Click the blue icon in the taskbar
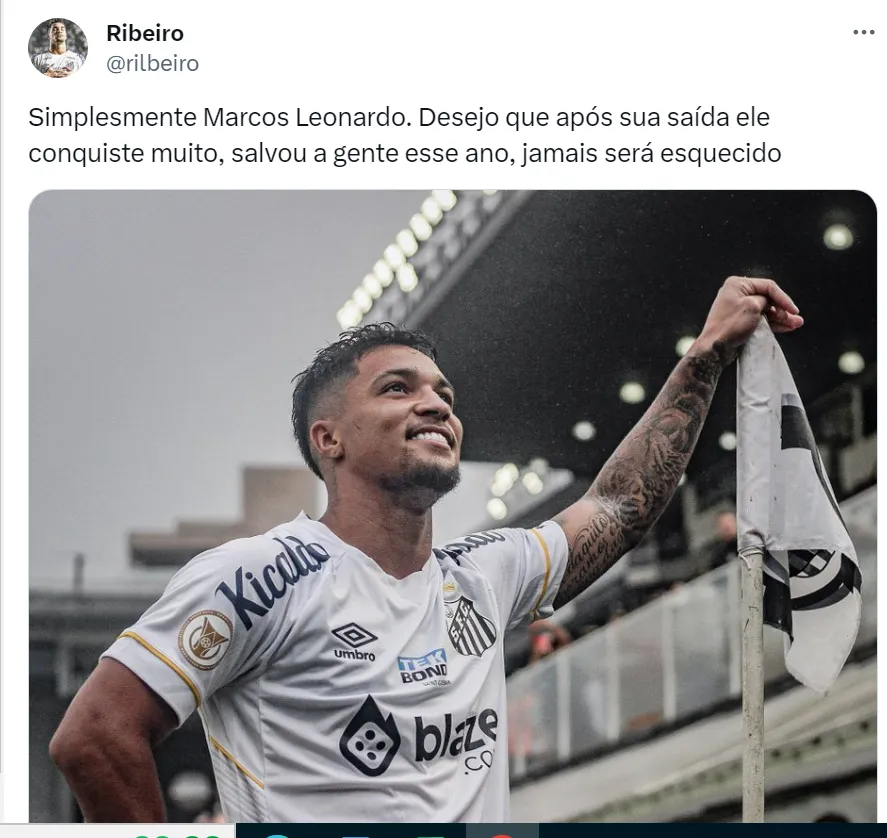The image size is (887, 838). point(355,836)
